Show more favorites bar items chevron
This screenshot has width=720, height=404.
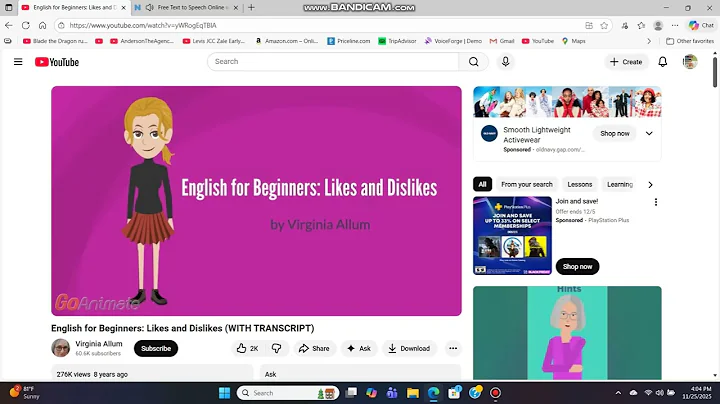pos(649,41)
